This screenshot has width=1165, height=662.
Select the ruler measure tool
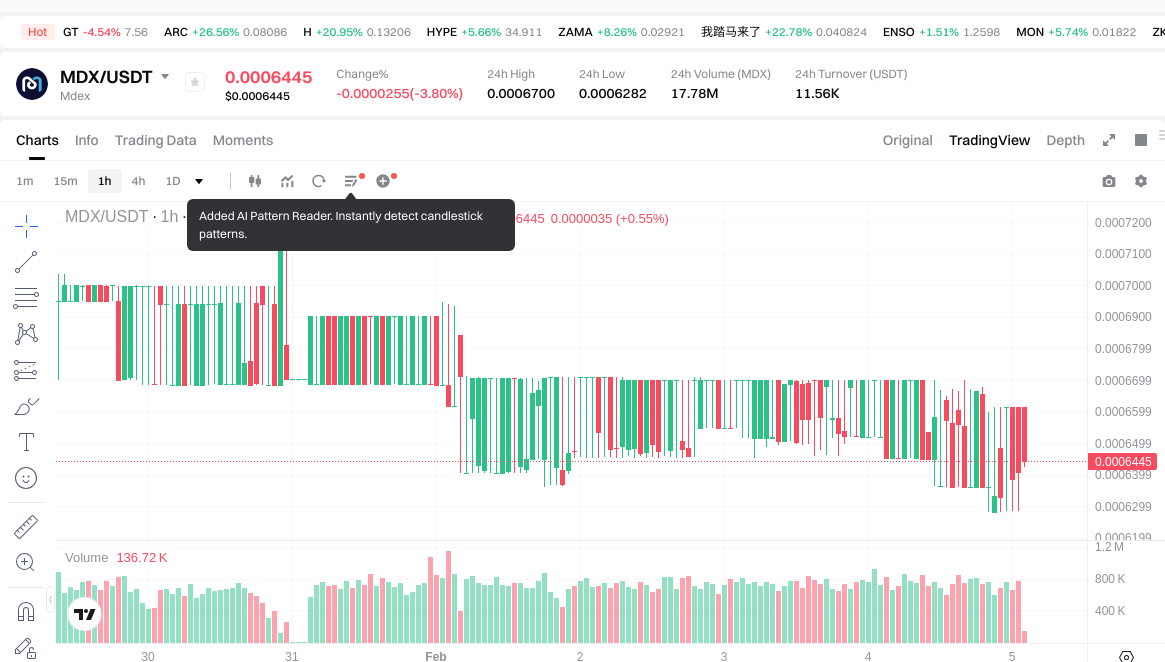26,526
